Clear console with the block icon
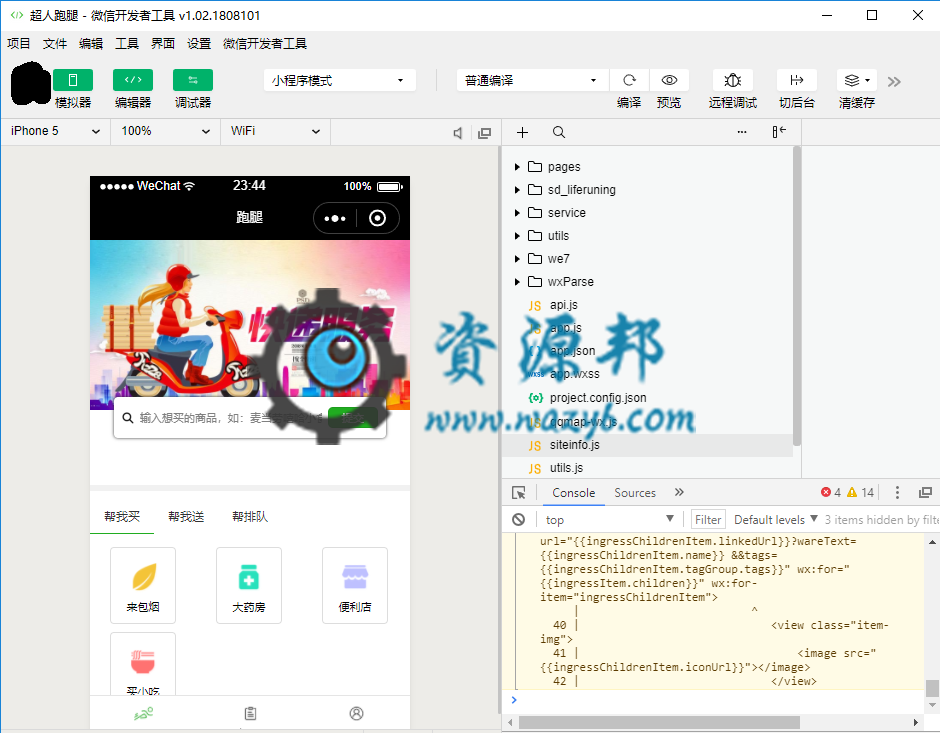The height and width of the screenshot is (733, 940). 519,520
